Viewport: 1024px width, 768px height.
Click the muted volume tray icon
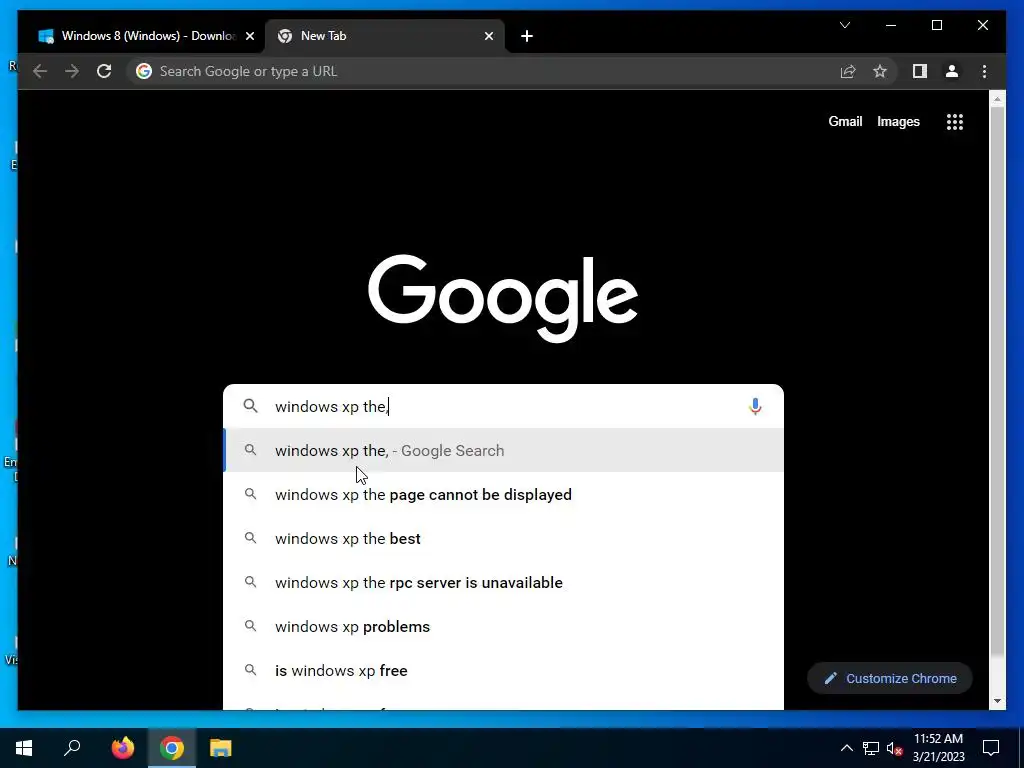point(894,748)
